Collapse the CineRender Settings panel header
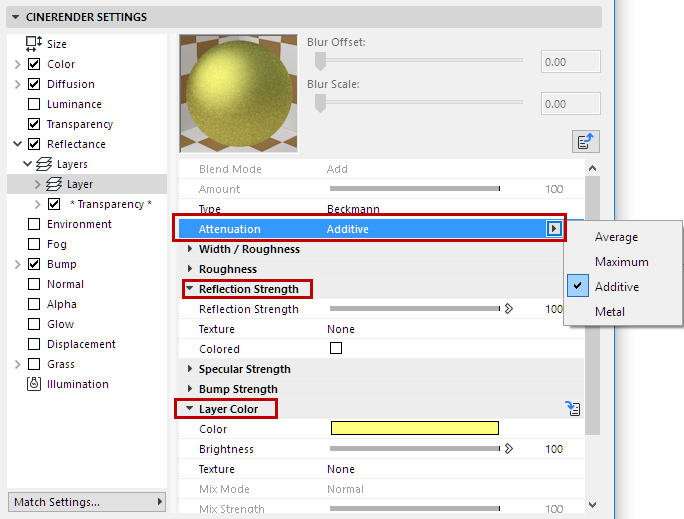The height and width of the screenshot is (519, 684). (16, 17)
